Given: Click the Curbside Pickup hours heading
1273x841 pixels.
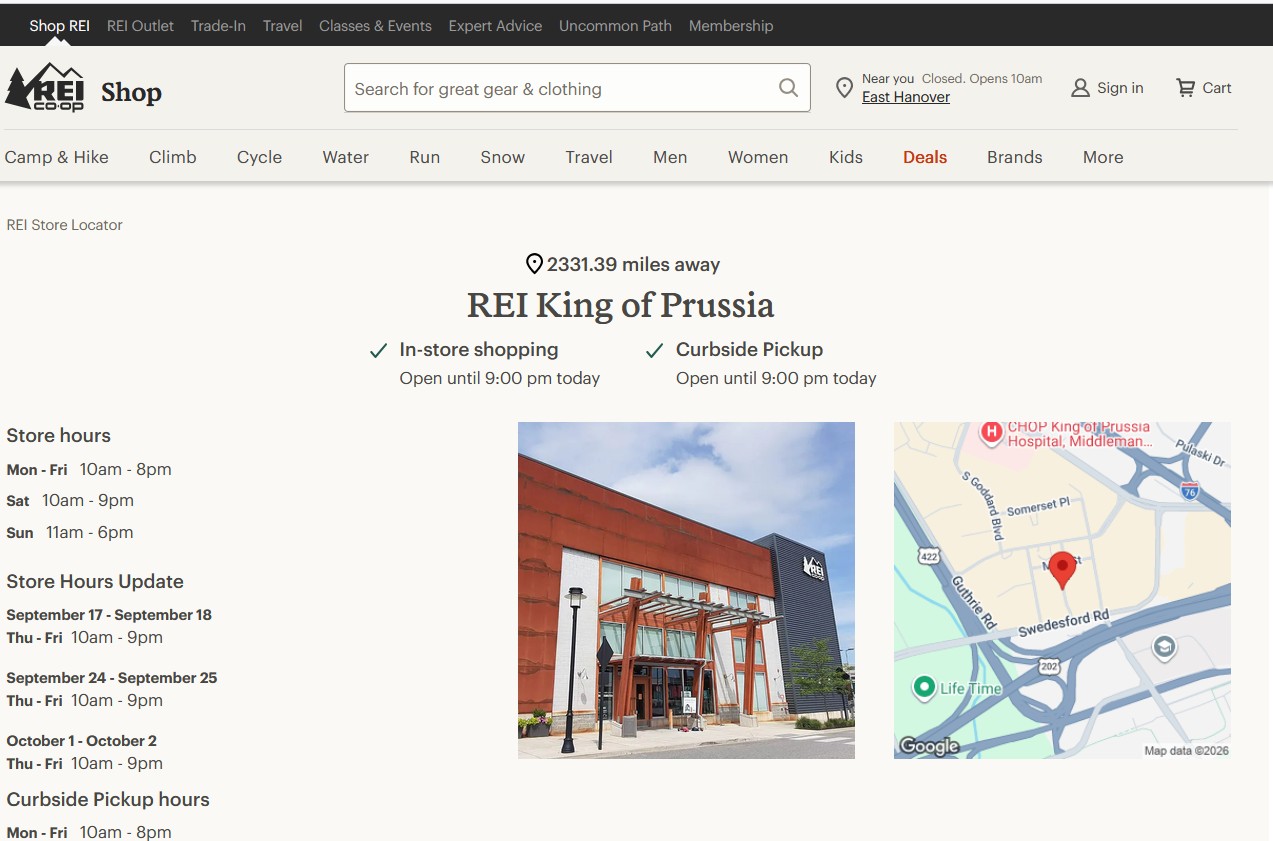Looking at the screenshot, I should 108,800.
